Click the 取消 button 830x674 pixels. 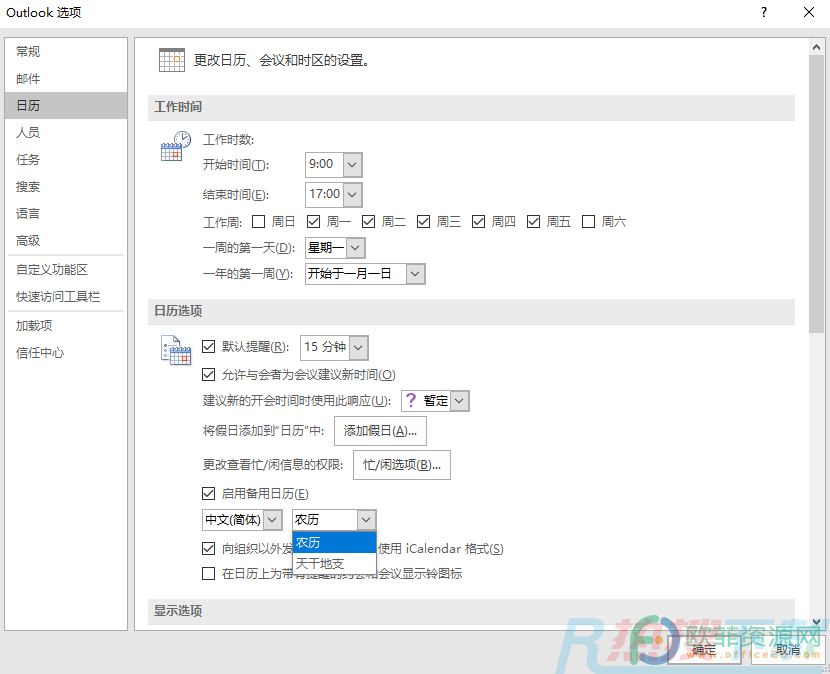tap(788, 649)
